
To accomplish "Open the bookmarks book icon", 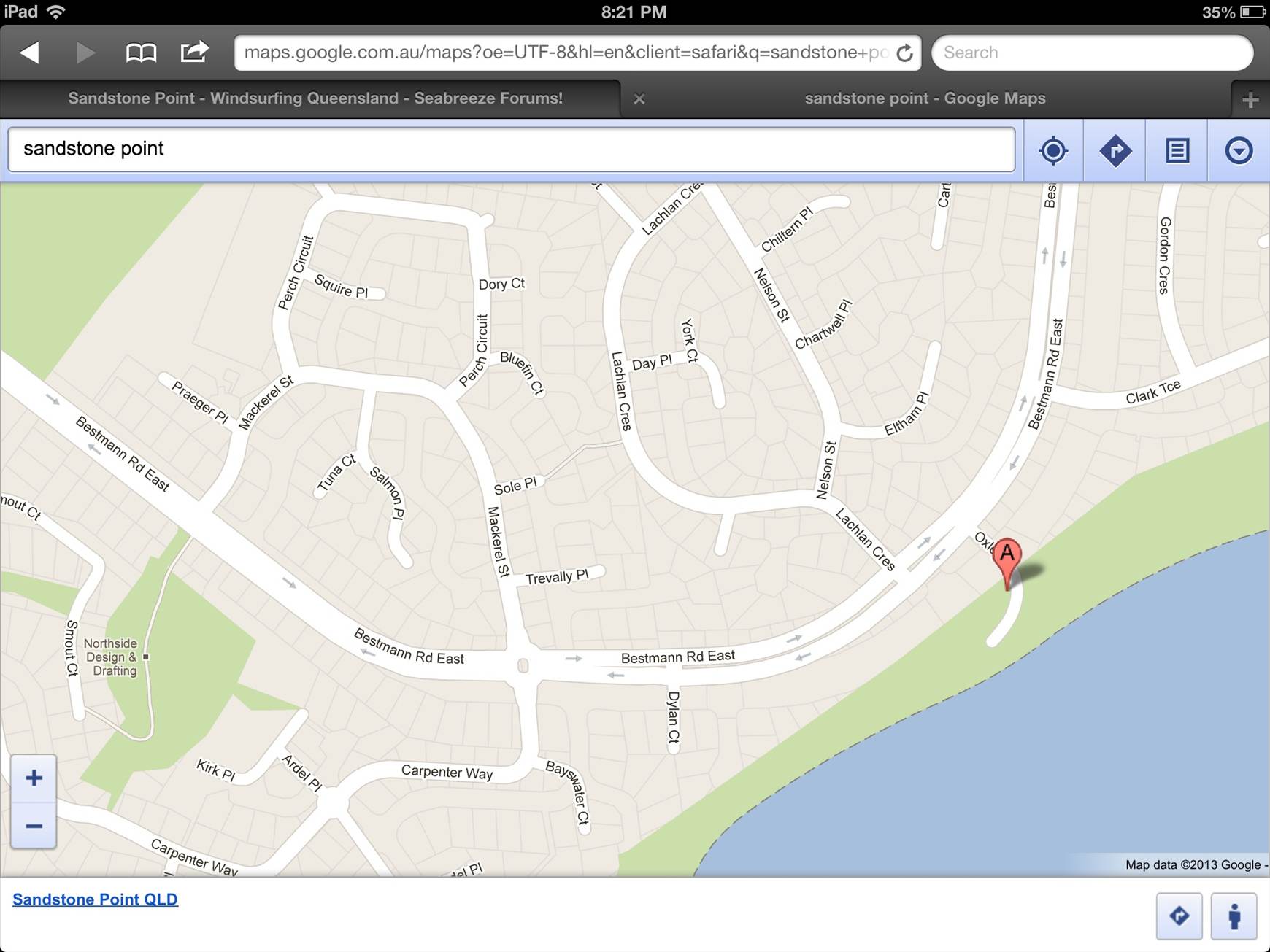I will [141, 53].
